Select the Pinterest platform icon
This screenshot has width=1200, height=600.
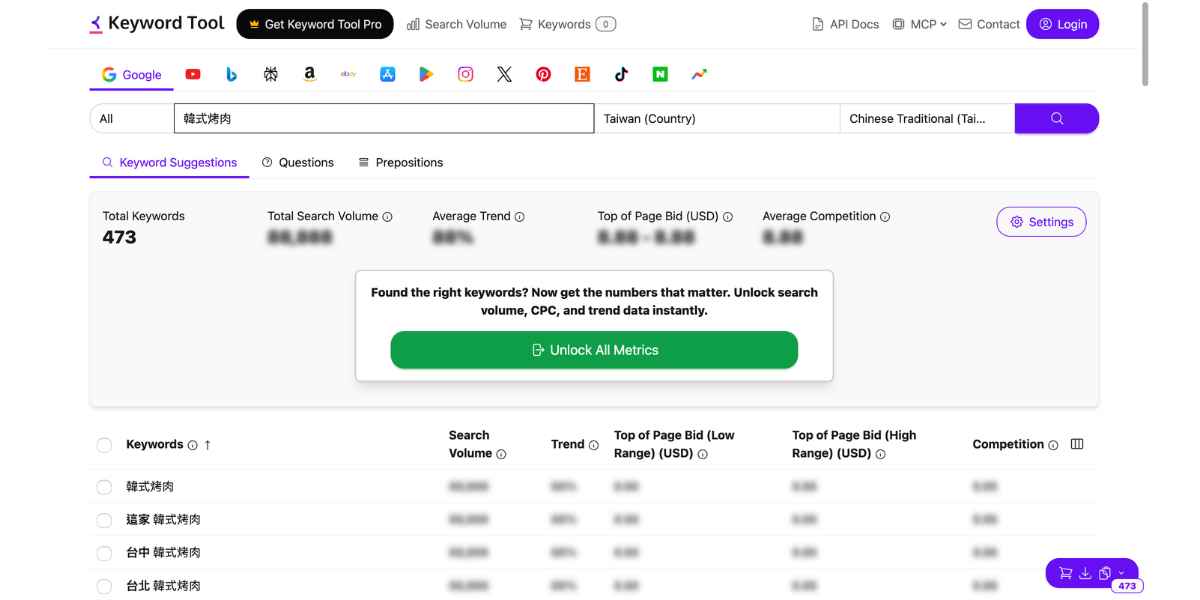pos(543,74)
